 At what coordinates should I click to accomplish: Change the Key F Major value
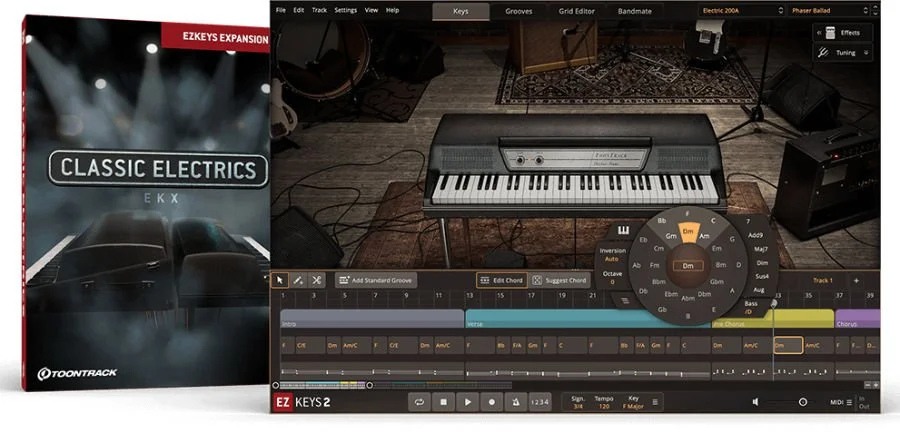click(633, 406)
